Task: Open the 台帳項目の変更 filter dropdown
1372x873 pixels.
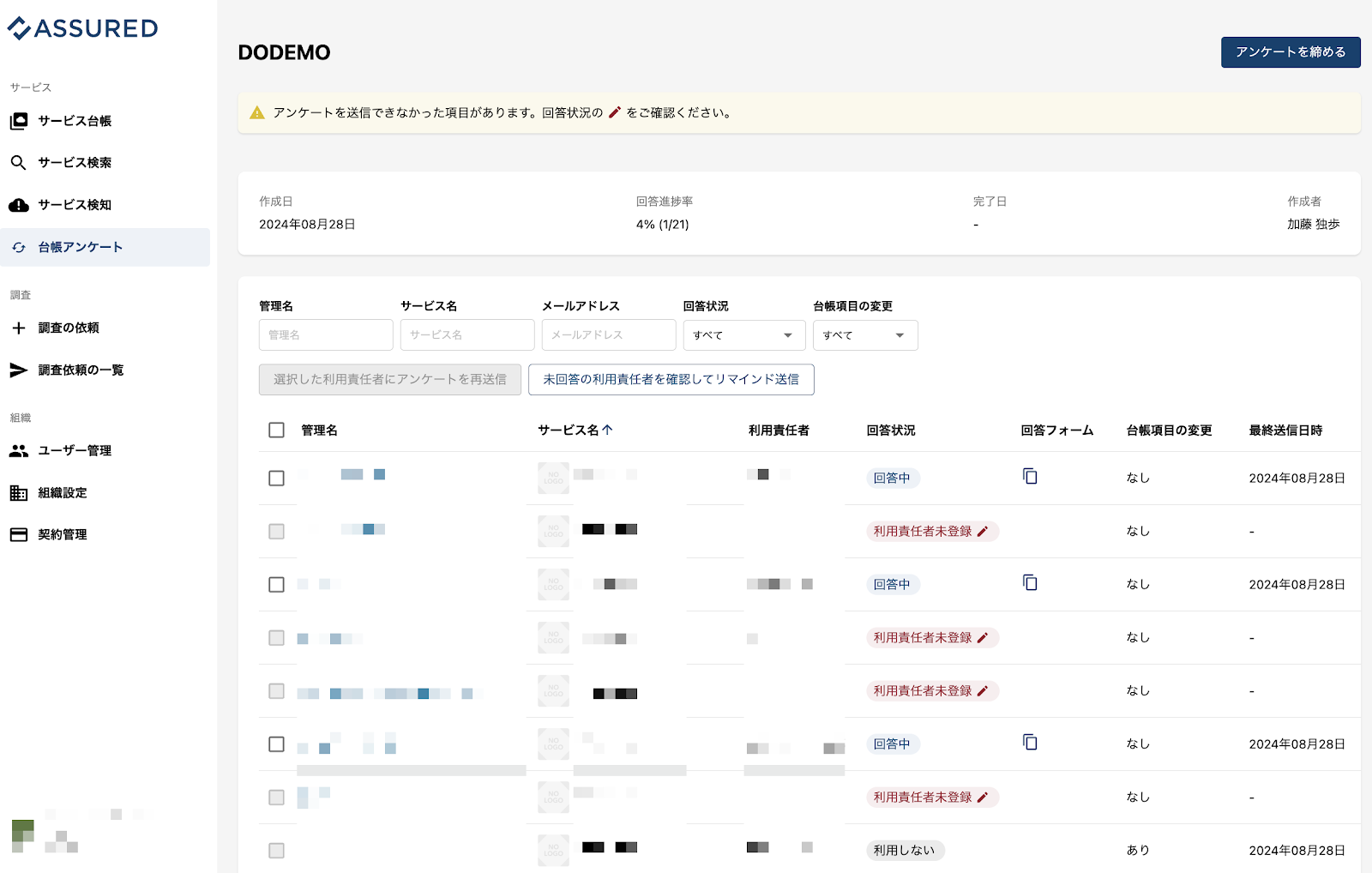Action: tap(865, 335)
